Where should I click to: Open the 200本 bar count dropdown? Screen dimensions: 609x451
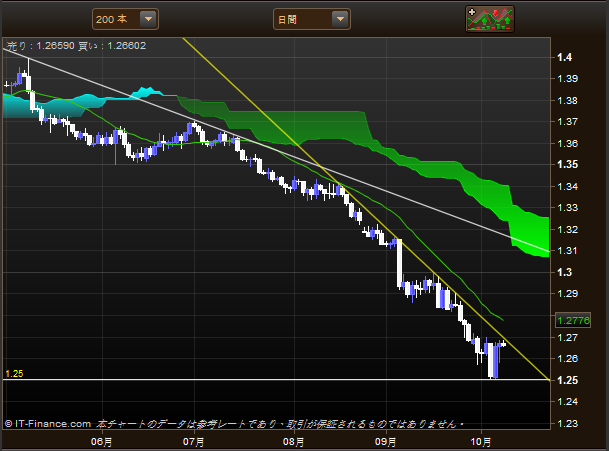(x=125, y=19)
